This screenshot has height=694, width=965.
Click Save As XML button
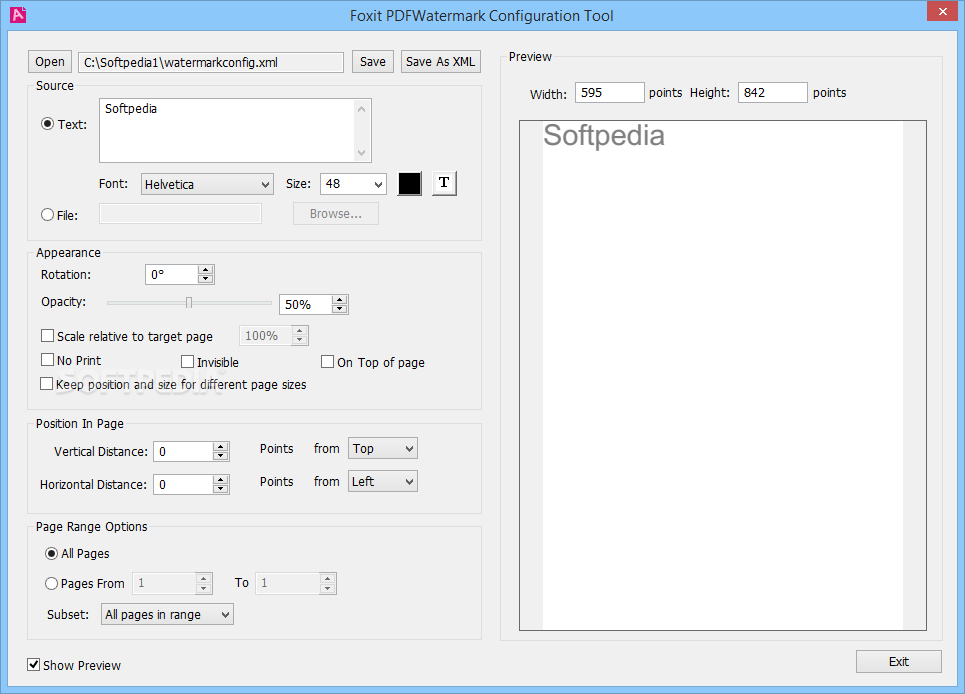pos(441,62)
